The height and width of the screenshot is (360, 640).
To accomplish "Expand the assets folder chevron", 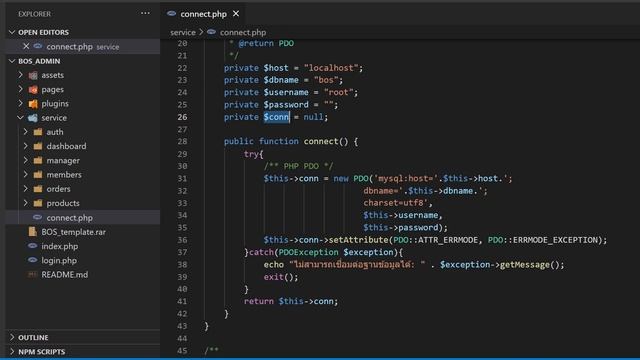I will [x=20, y=75].
